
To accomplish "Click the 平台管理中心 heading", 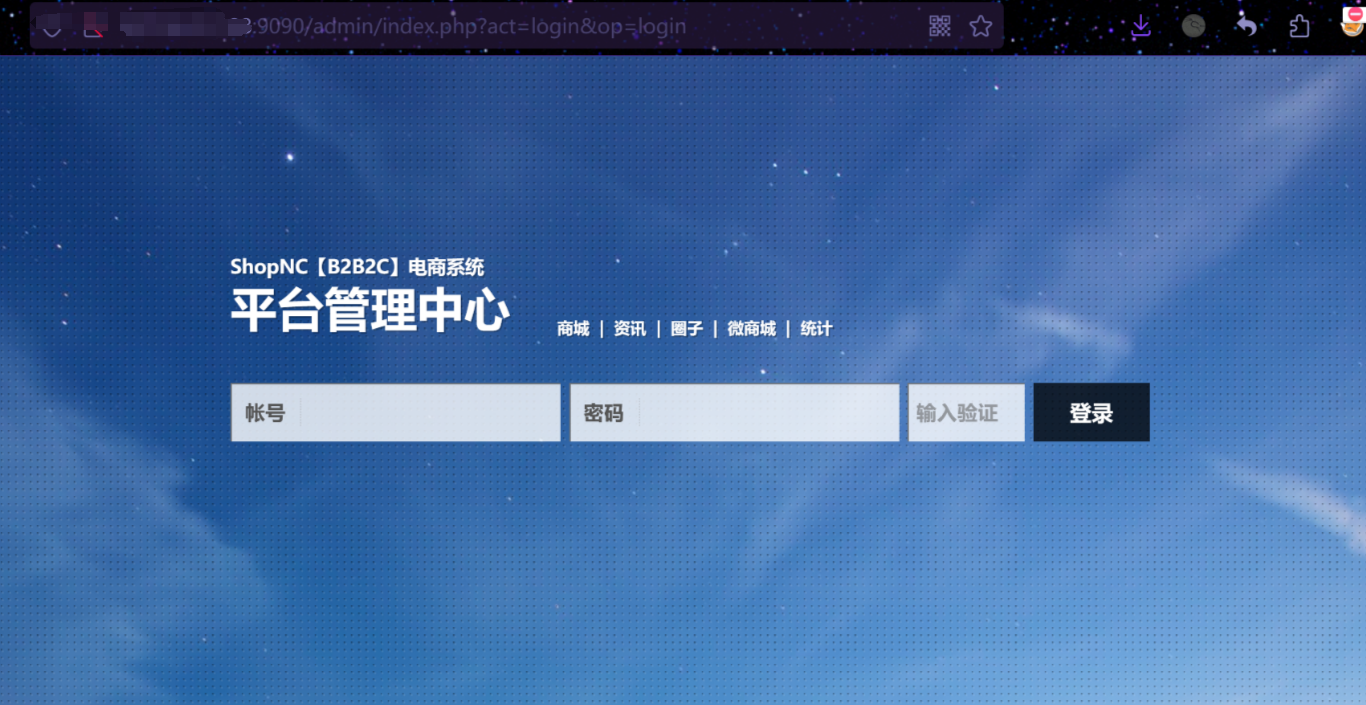I will (x=370, y=311).
